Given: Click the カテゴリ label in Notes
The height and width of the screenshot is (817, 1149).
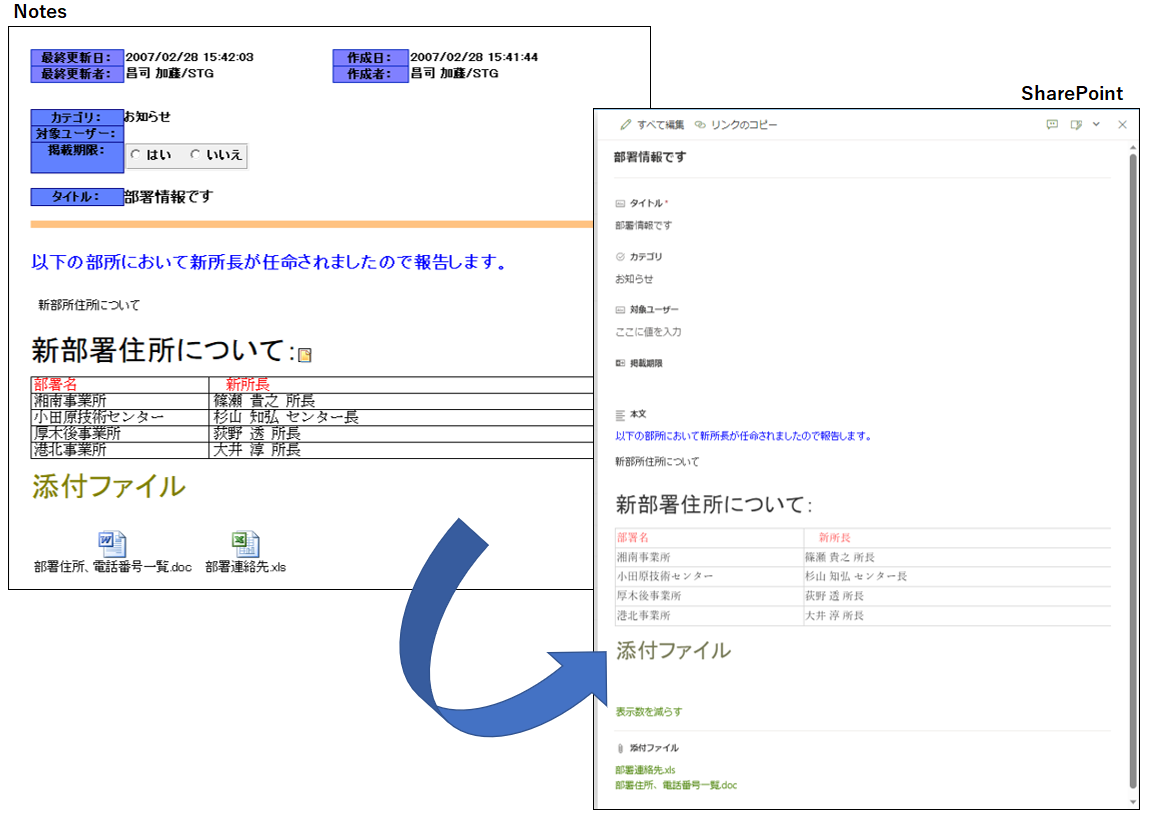Looking at the screenshot, I should coord(77,117).
